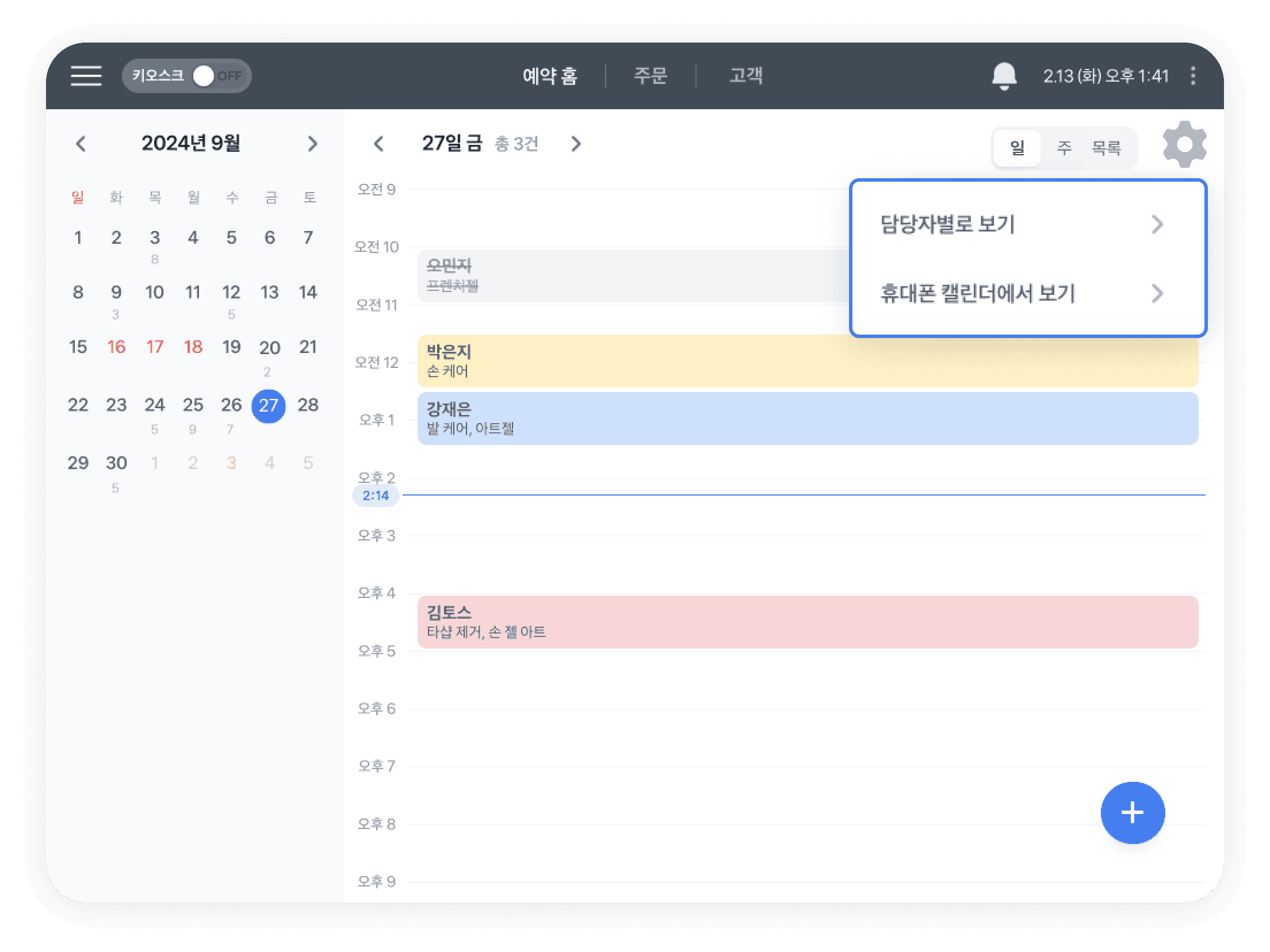Go to previous day in schedule
Screen dimensions: 1270x952
click(x=378, y=144)
